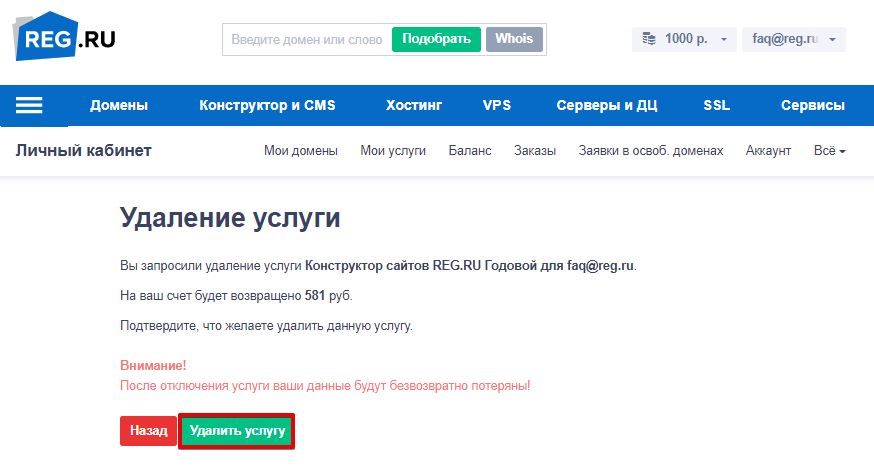This screenshot has width=874, height=475.
Task: Open the REG.RU logo homepage
Action: (x=64, y=37)
